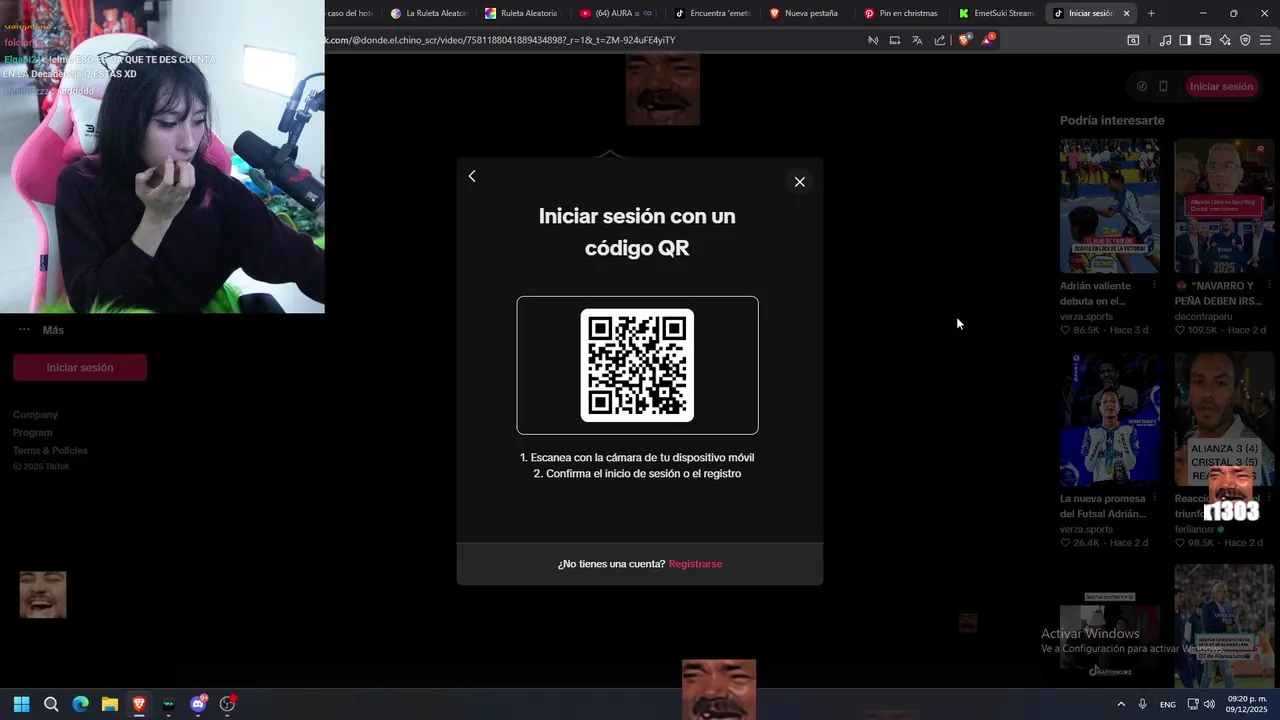Switch to La Ruleta Aleatoria tab
Viewport: 1280px width, 720px height.
(x=428, y=13)
